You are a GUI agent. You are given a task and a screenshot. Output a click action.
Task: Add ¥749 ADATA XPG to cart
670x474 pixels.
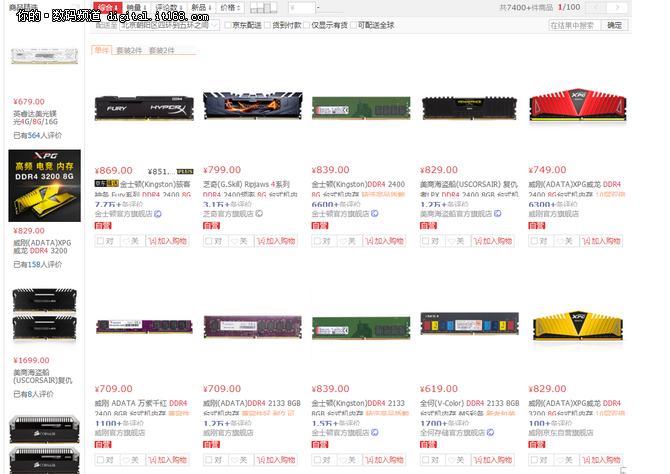pos(602,241)
